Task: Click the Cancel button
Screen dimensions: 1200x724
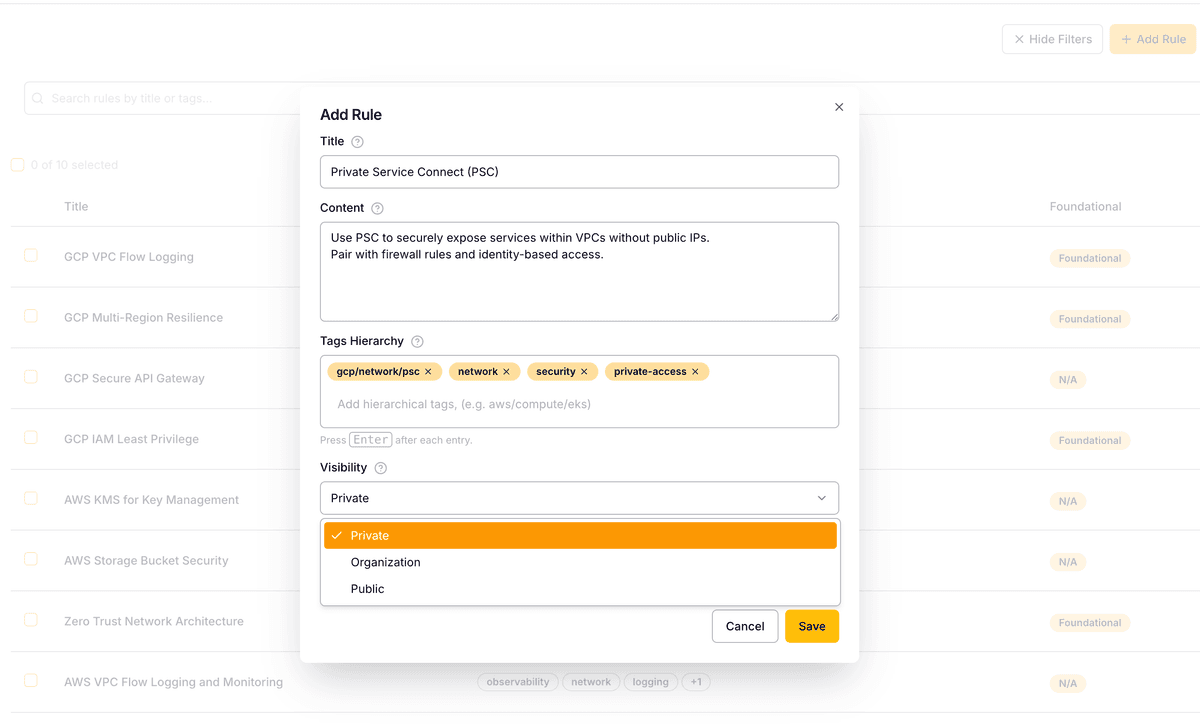Action: tap(745, 626)
